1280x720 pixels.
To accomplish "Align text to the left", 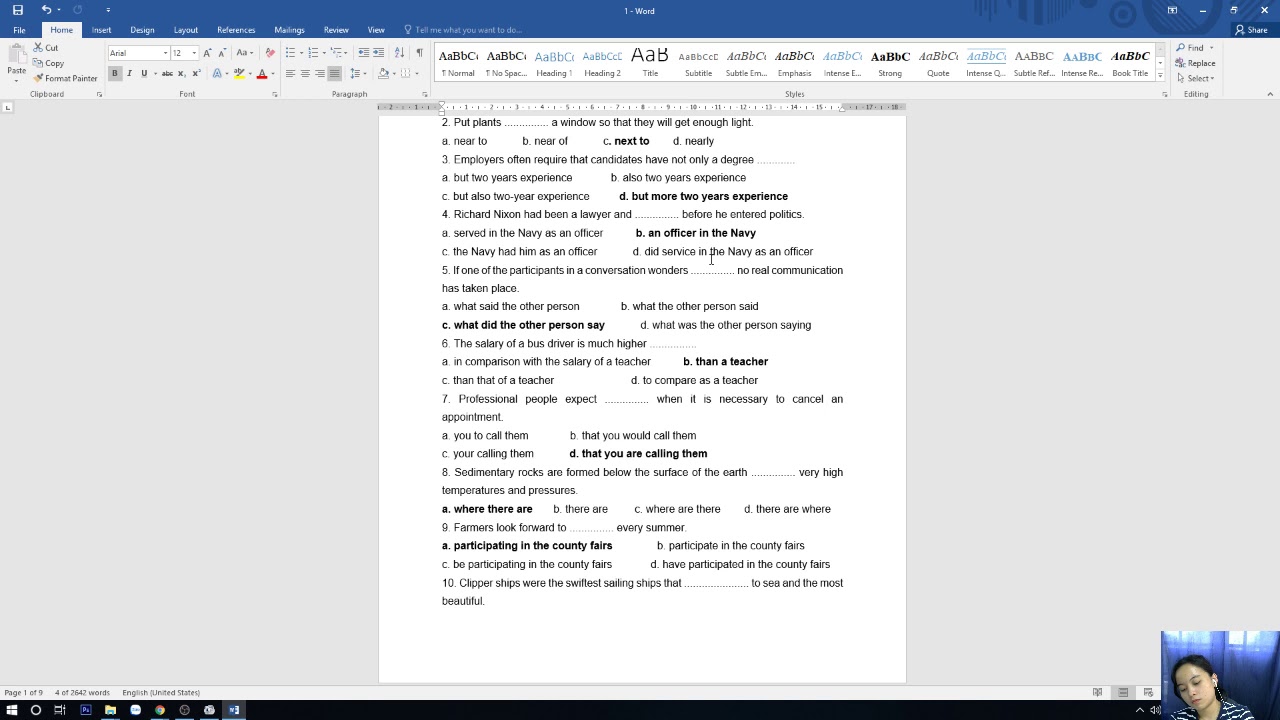I will (x=290, y=74).
